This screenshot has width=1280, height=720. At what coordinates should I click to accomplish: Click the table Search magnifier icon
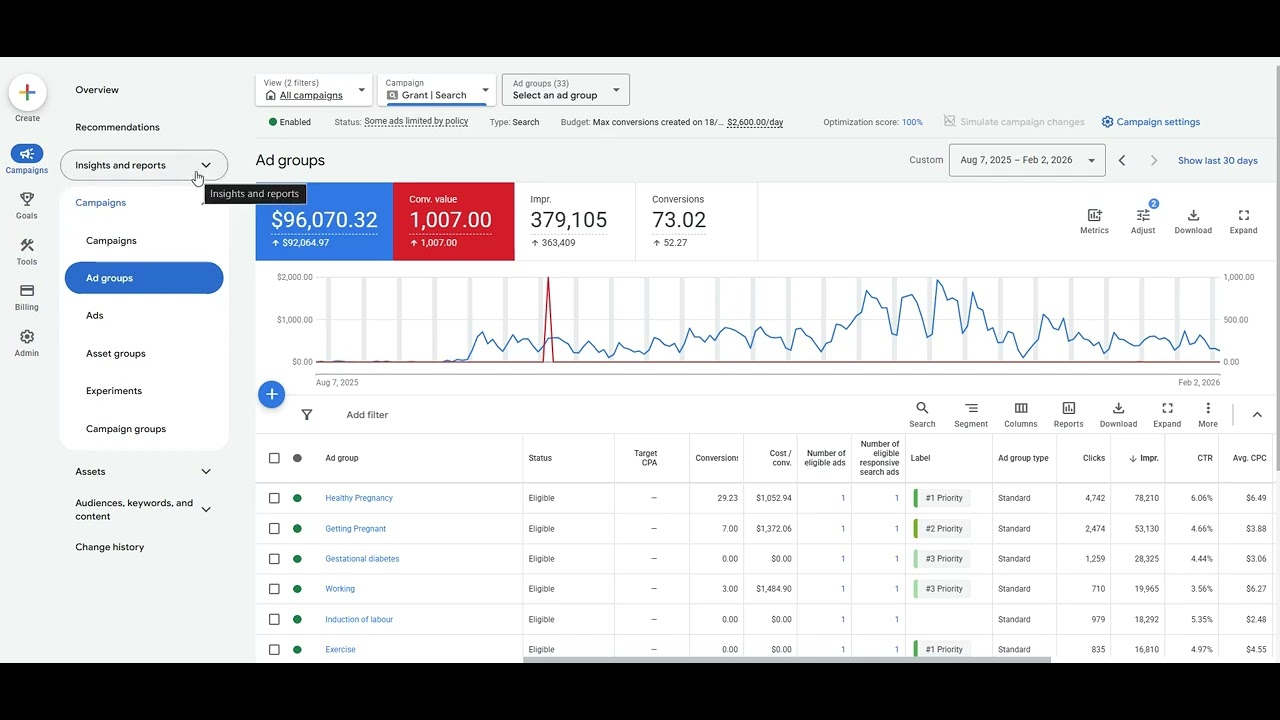(922, 408)
